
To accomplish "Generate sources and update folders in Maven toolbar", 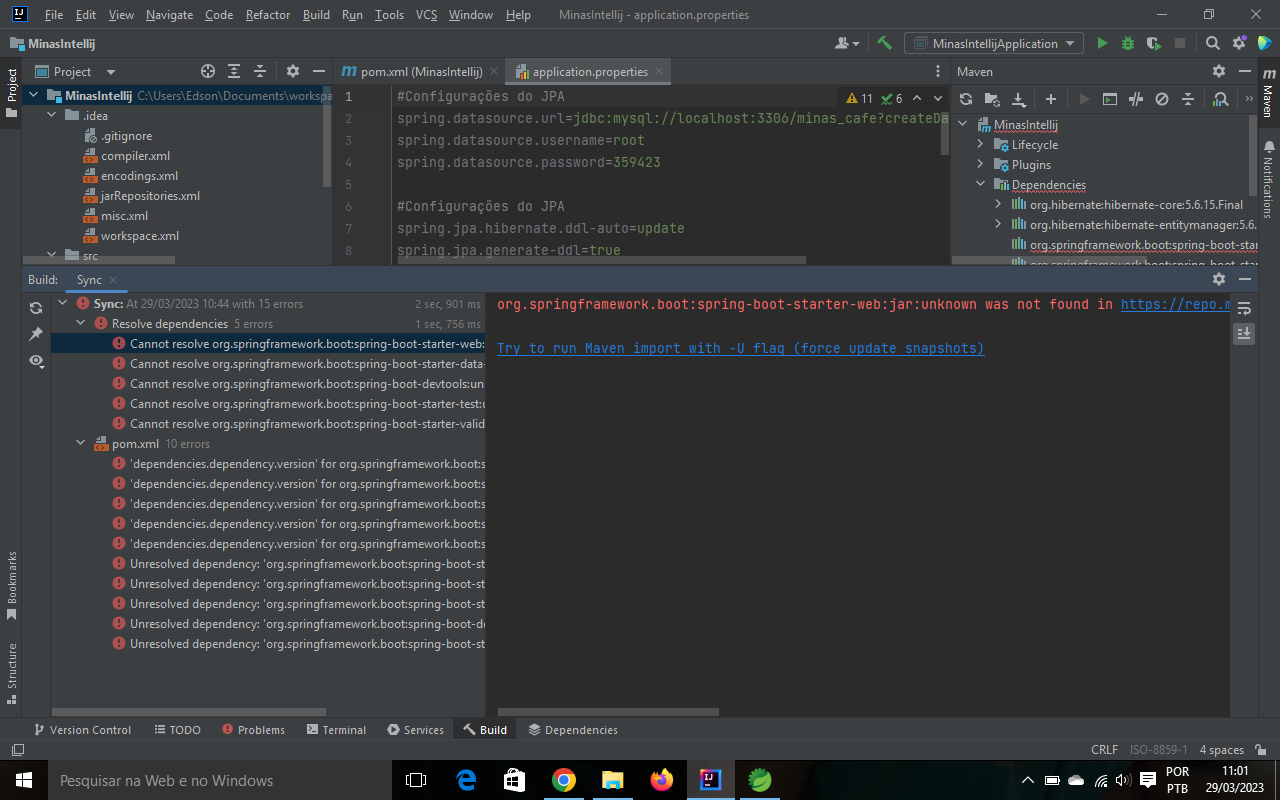I will [x=992, y=99].
